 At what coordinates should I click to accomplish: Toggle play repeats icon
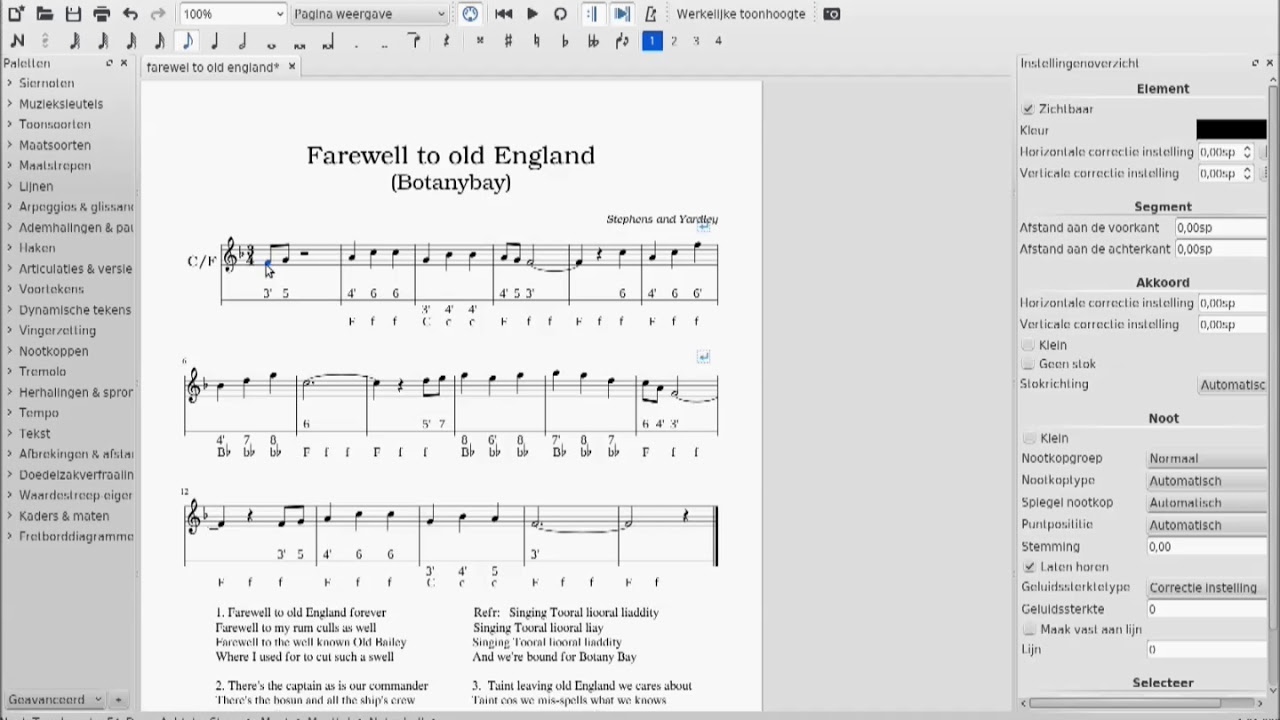[591, 14]
